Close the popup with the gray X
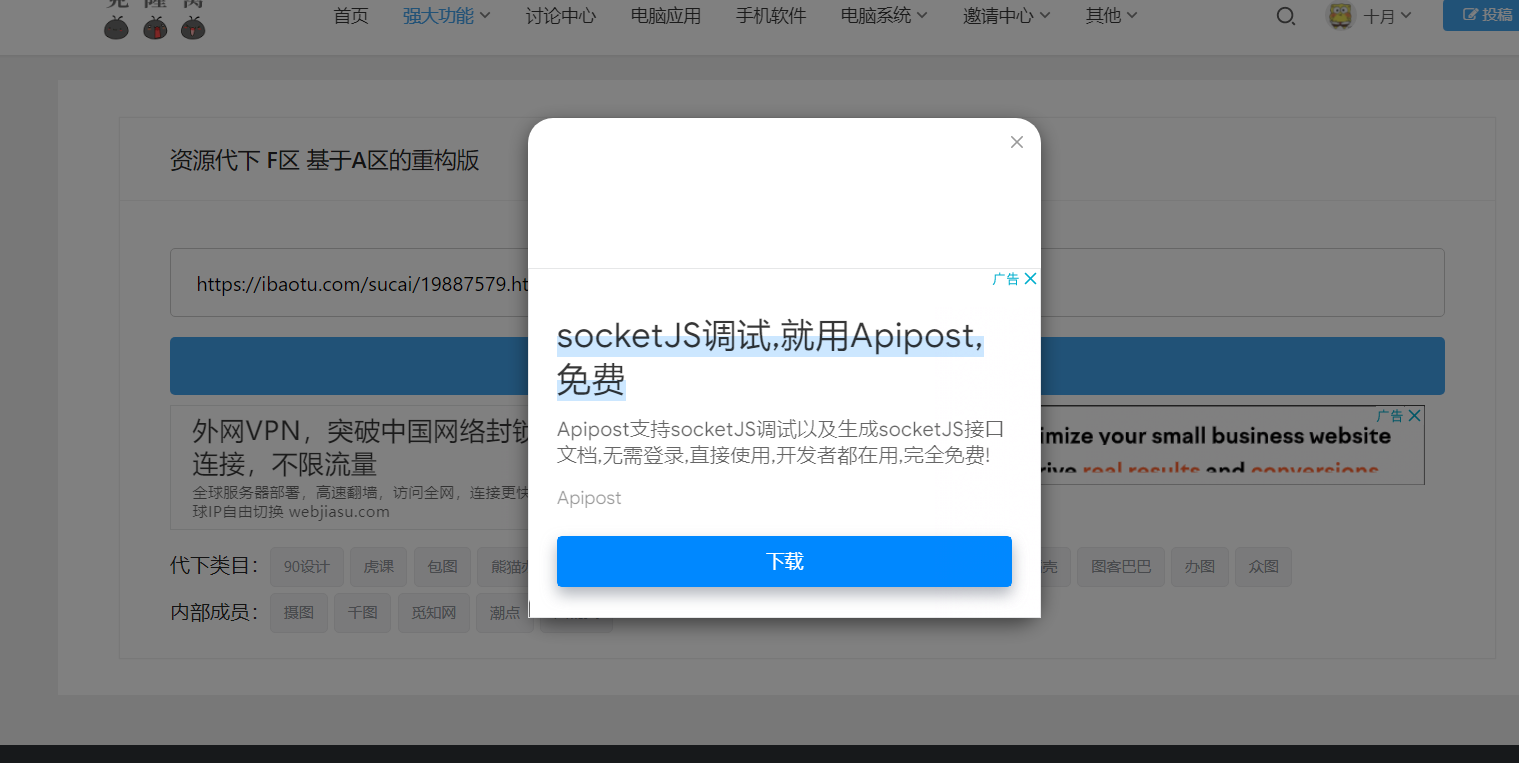 pyautogui.click(x=1017, y=142)
